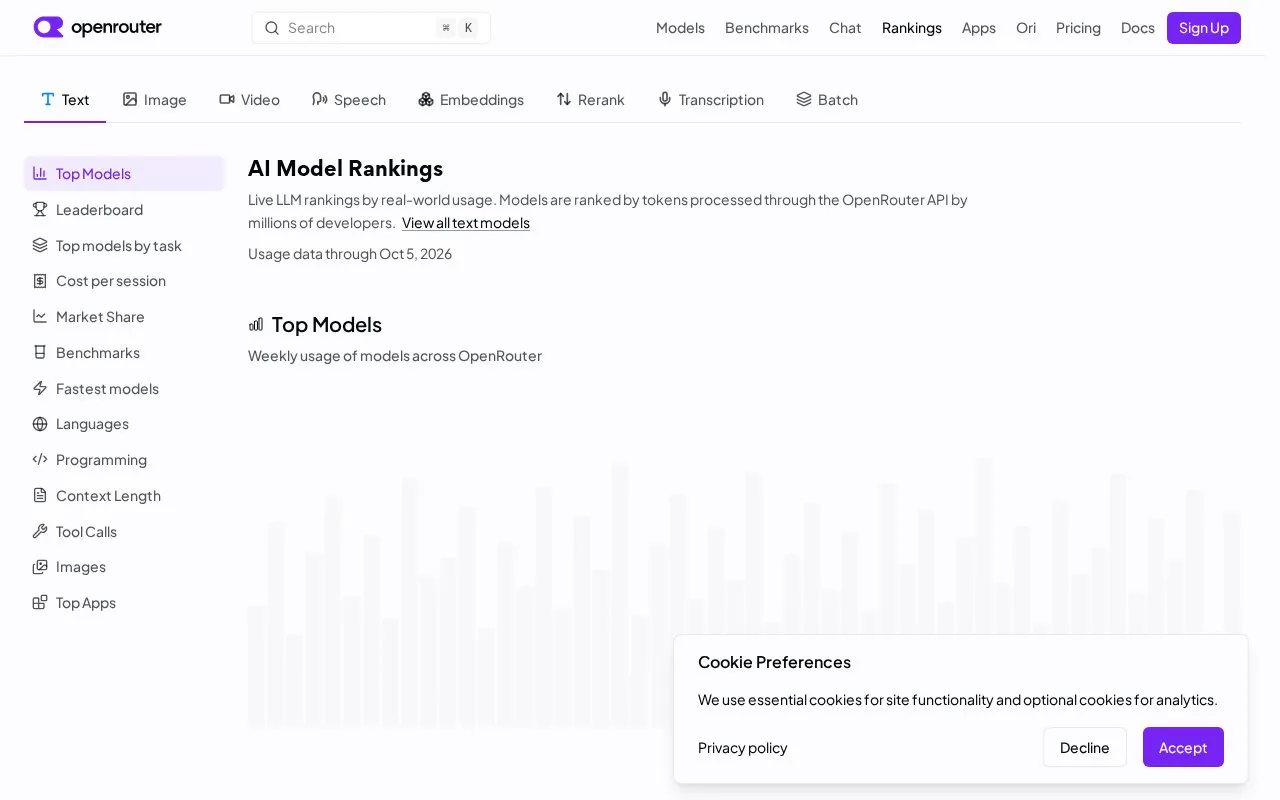Open the Apps navigation link
The height and width of the screenshot is (800, 1280).
[979, 28]
